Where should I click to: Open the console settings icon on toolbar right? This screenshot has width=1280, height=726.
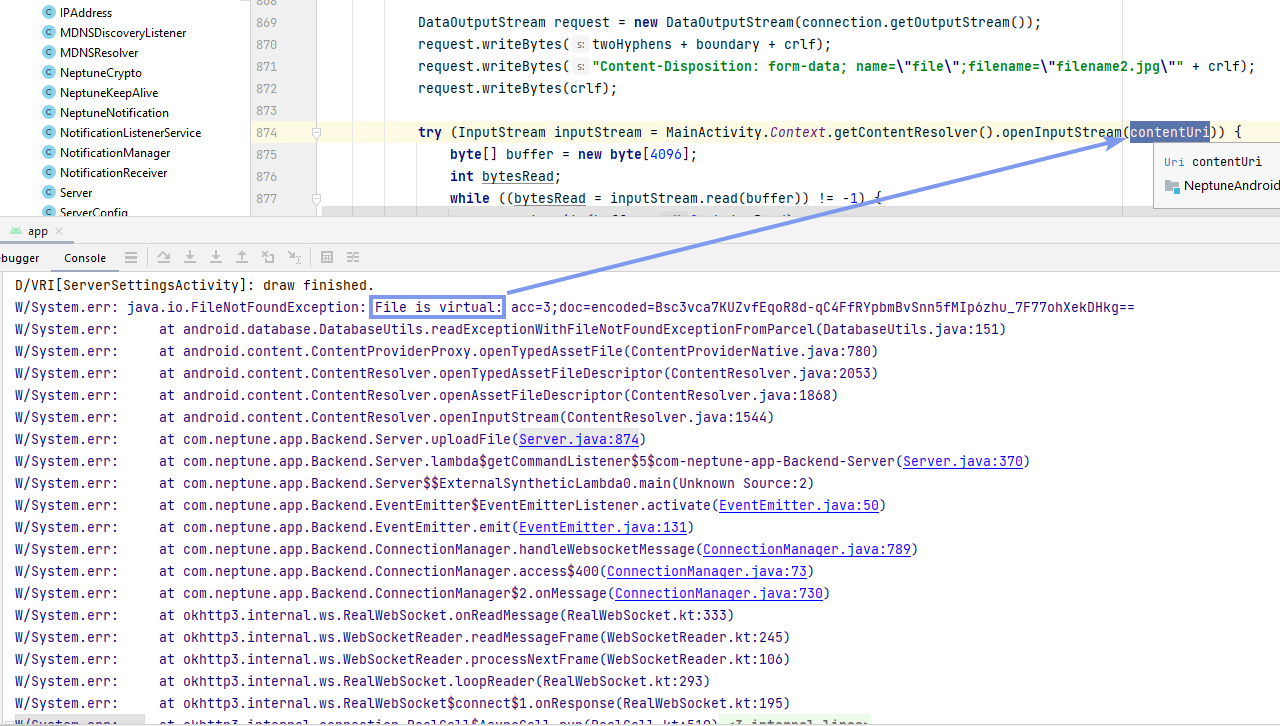(352, 257)
